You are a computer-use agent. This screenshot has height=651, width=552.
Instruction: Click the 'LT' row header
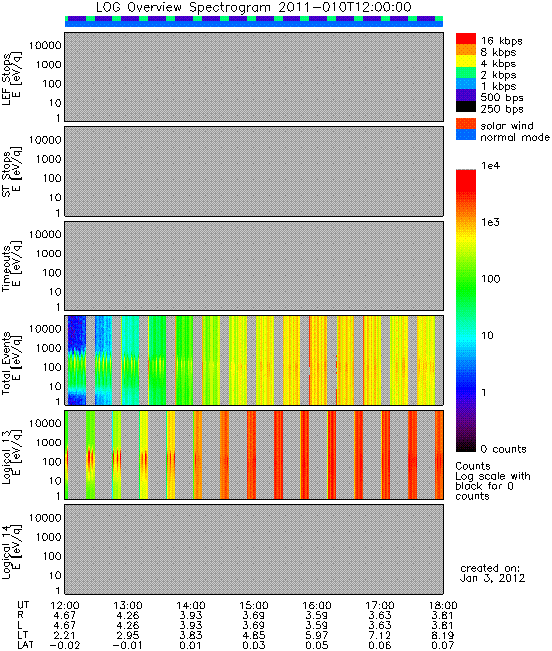point(22,635)
